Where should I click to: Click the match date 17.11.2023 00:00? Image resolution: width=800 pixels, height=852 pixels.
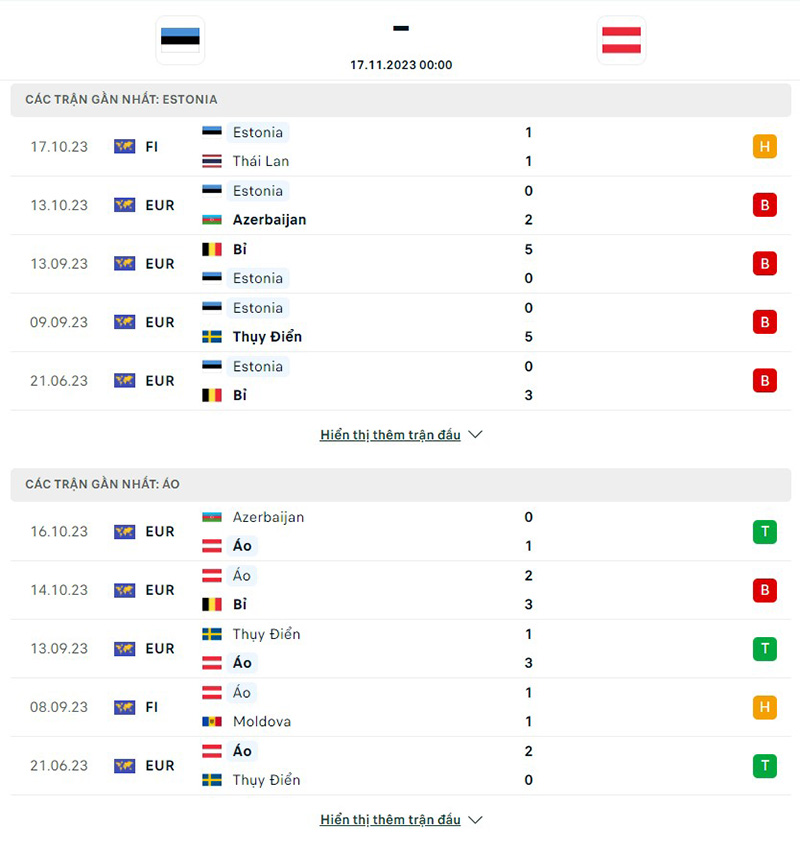click(401, 65)
